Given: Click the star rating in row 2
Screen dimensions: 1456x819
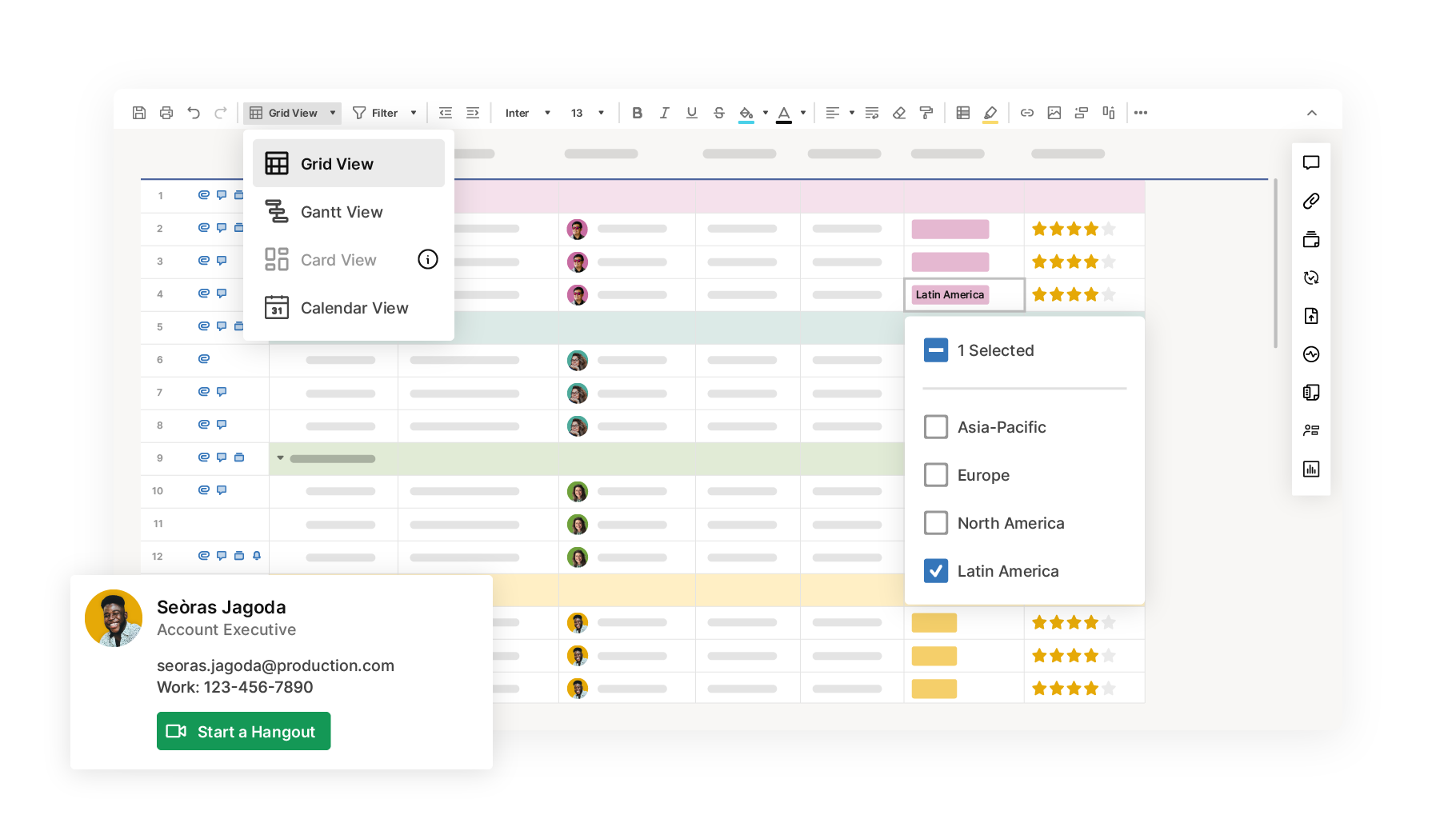Looking at the screenshot, I should (x=1073, y=230).
